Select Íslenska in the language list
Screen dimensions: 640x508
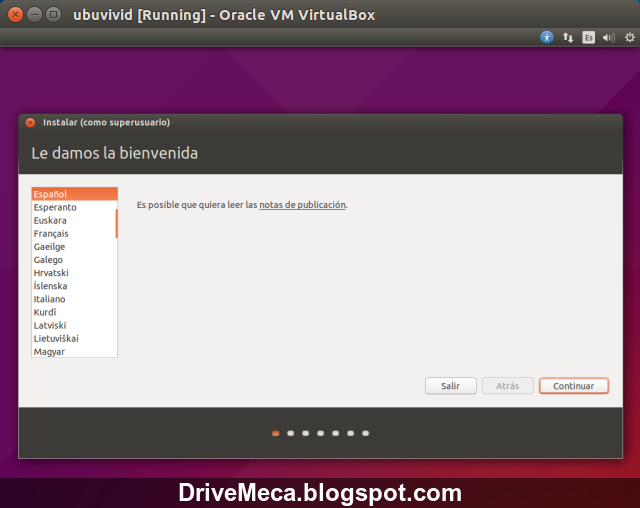coord(74,286)
